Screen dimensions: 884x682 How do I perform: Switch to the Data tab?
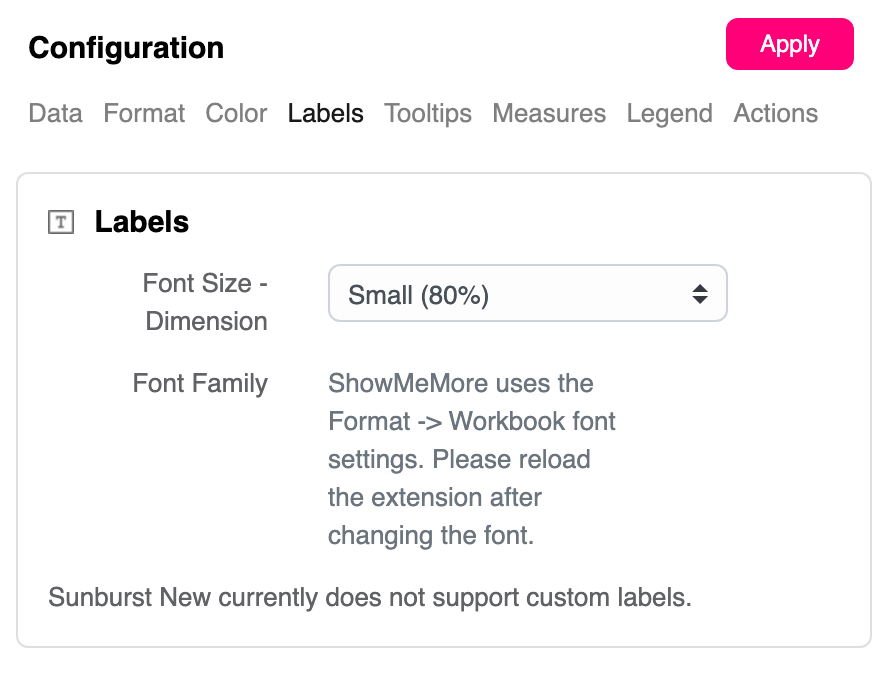[x=55, y=113]
